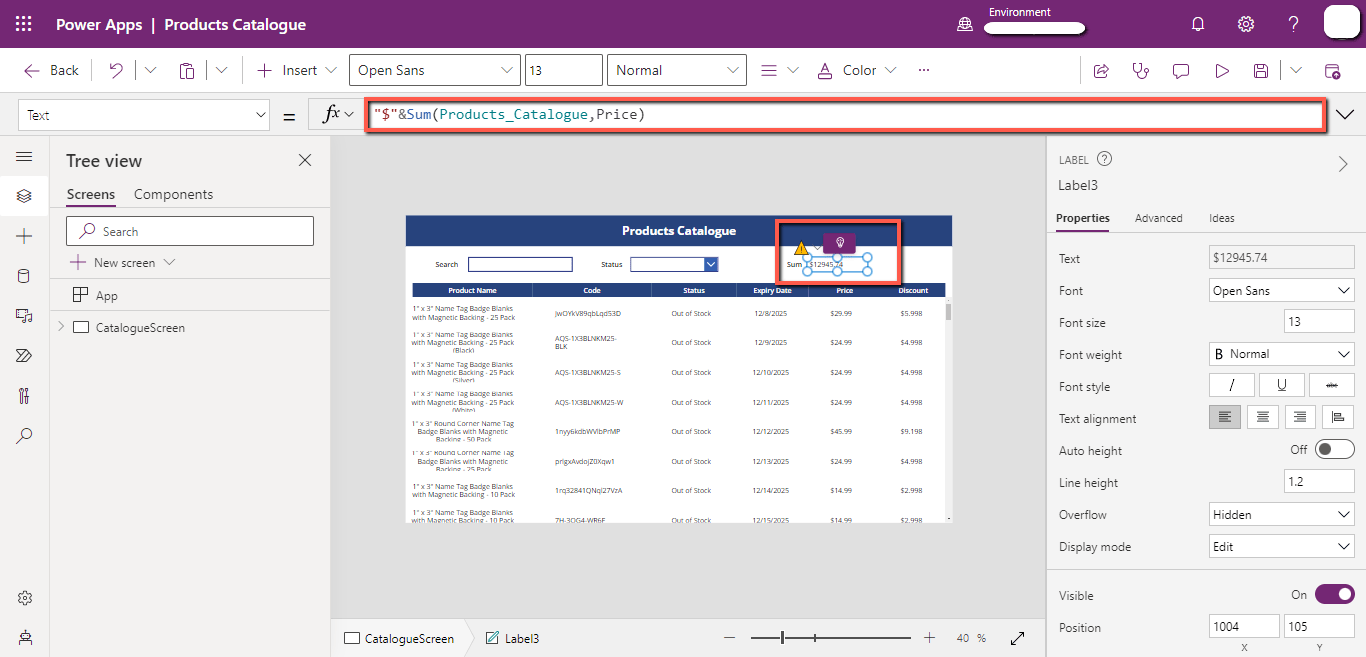
Task: Click the zoom slider handle
Action: click(x=782, y=638)
